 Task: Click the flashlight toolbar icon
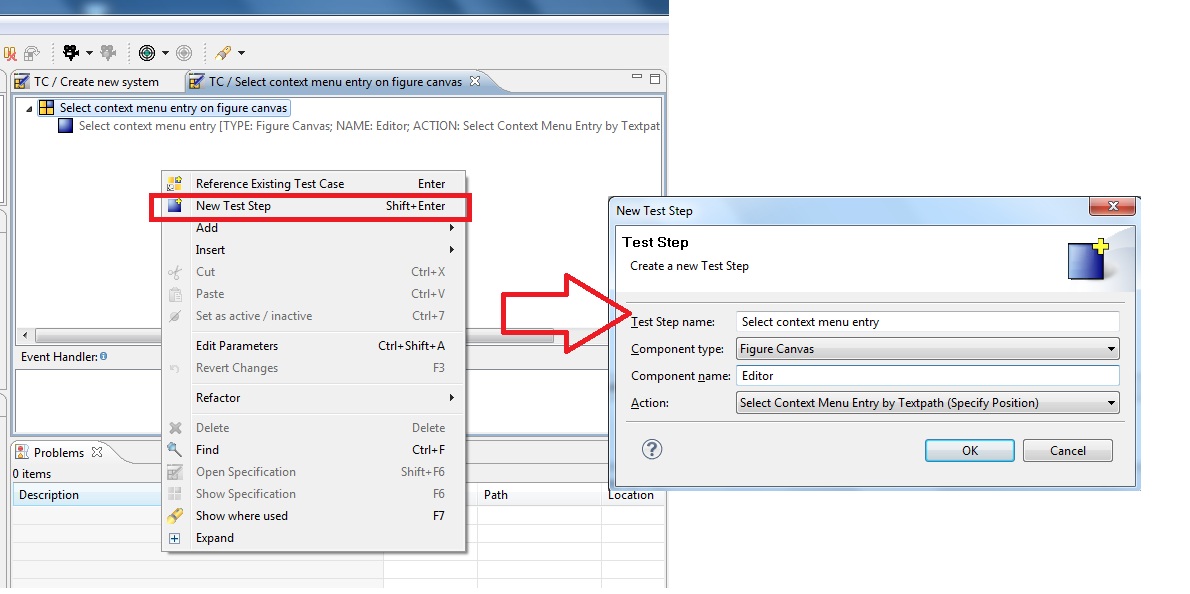[223, 52]
